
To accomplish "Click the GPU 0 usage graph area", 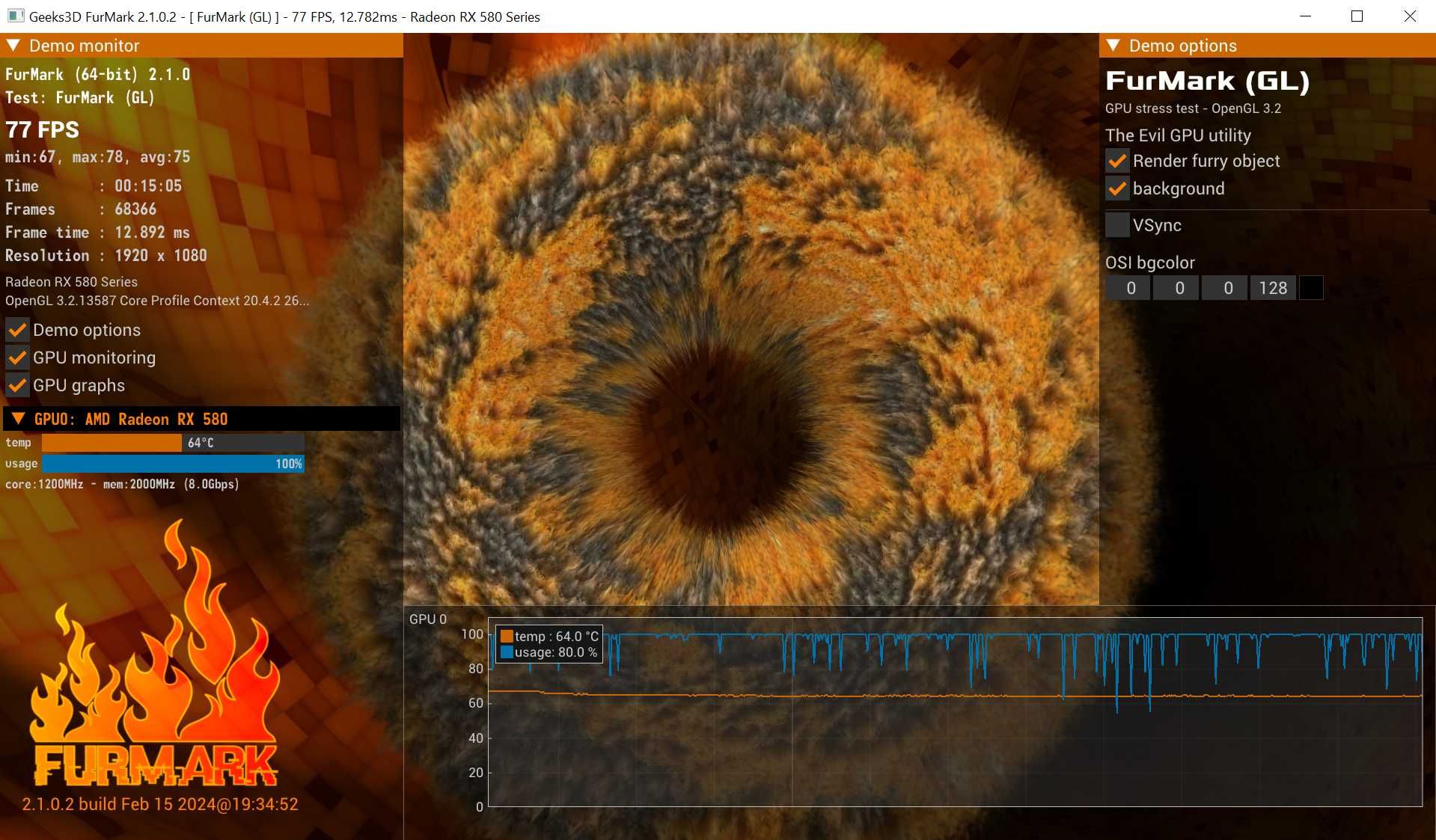I will [955, 712].
